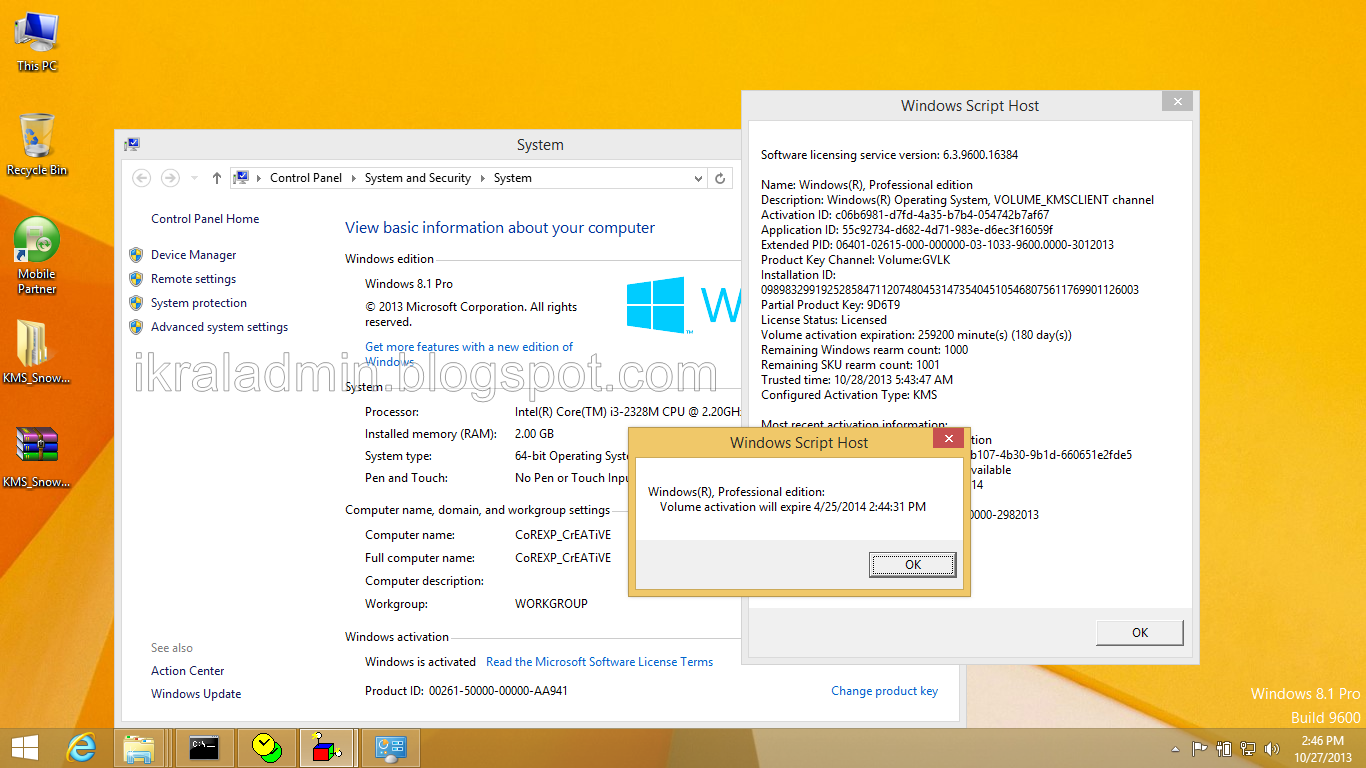The image size is (1366, 768).
Task: Go back using the System window's Back arrow
Action: [142, 178]
